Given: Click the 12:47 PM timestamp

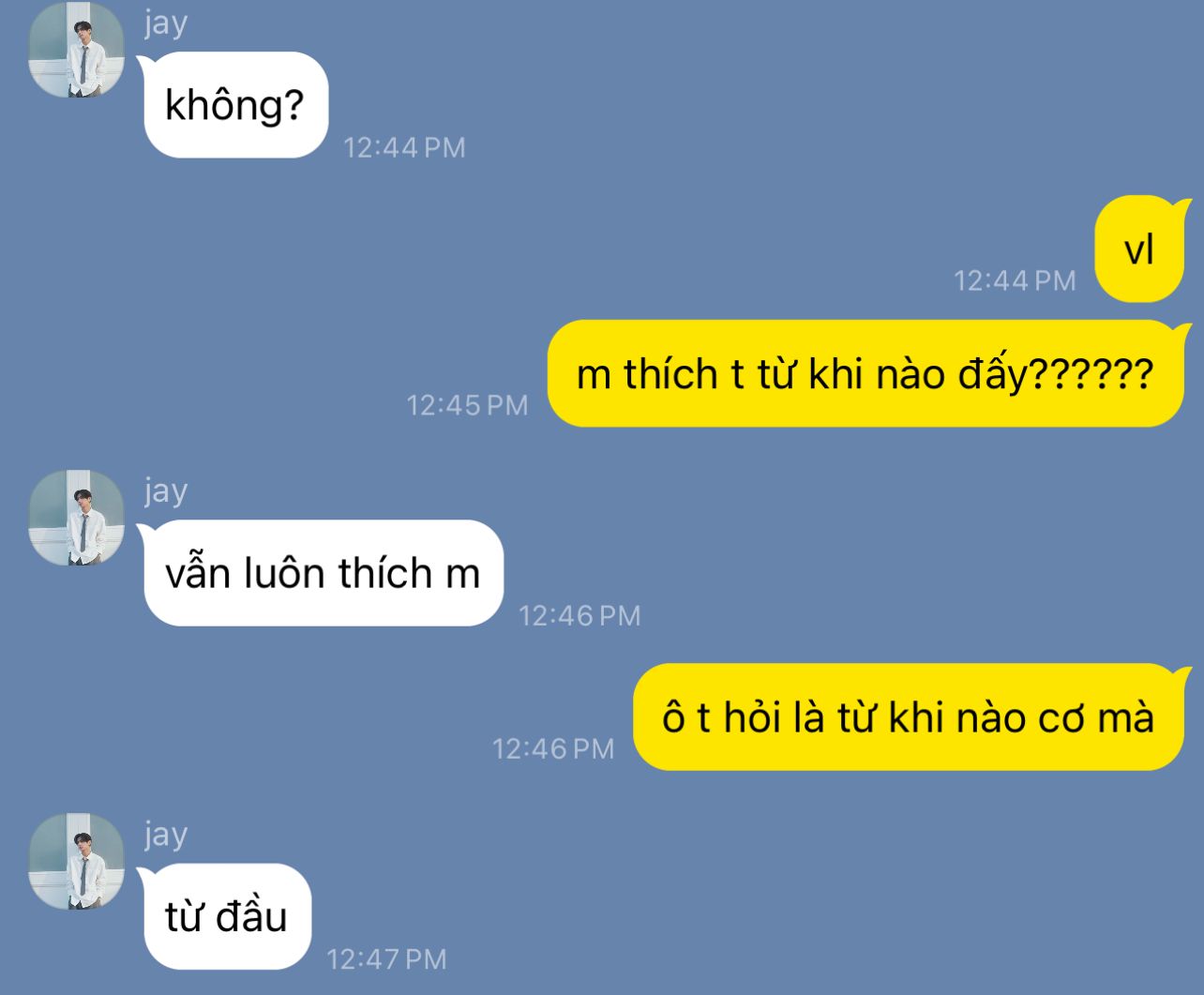Looking at the screenshot, I should [386, 958].
